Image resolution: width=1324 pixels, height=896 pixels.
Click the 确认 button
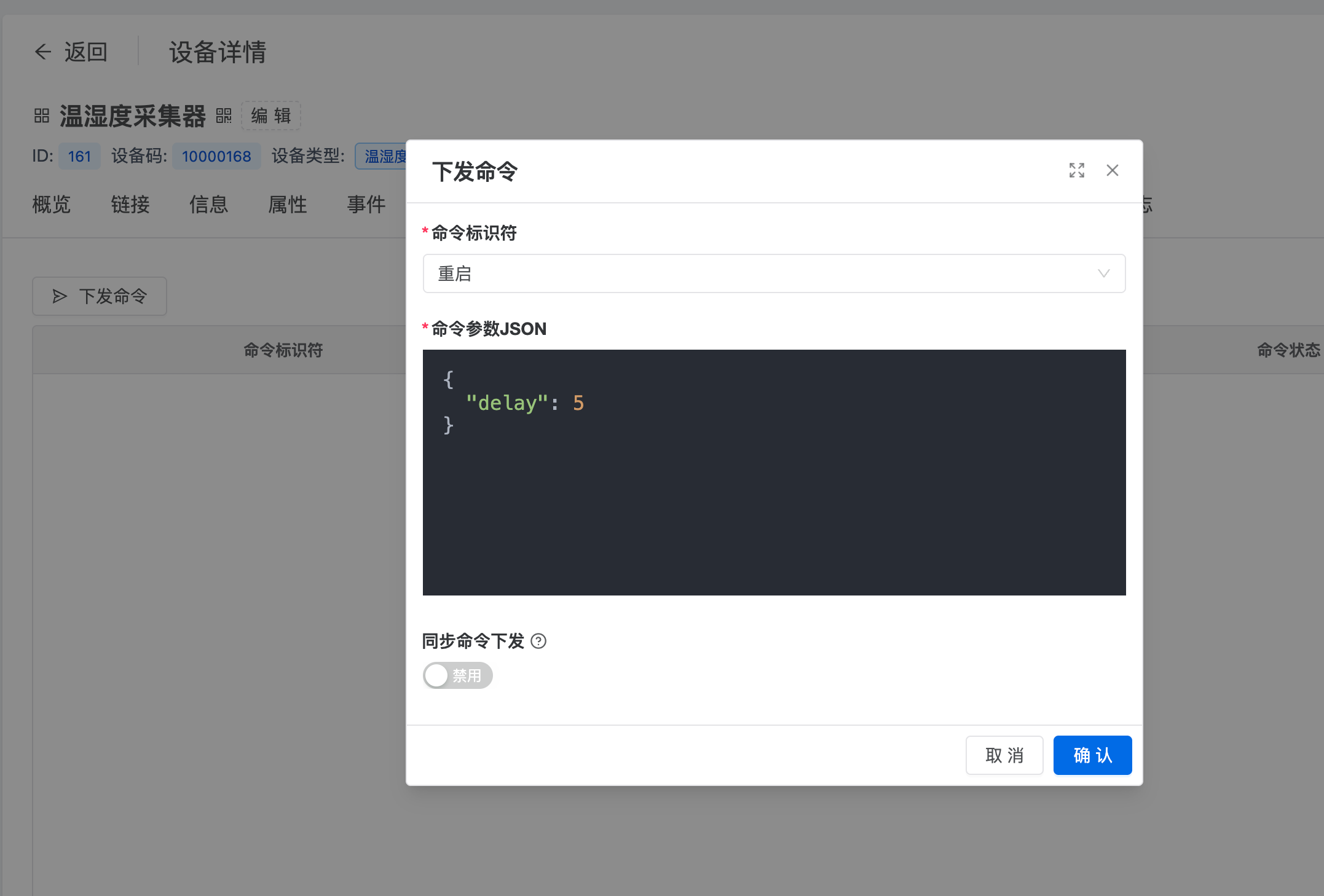pos(1092,755)
